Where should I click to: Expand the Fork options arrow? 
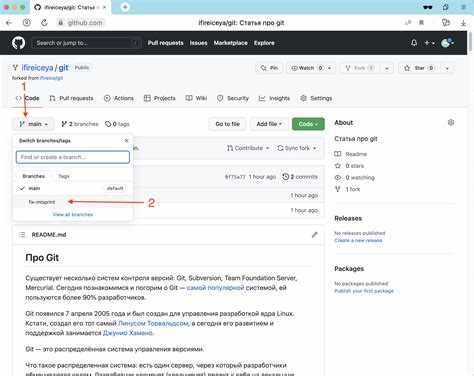[x=387, y=68]
